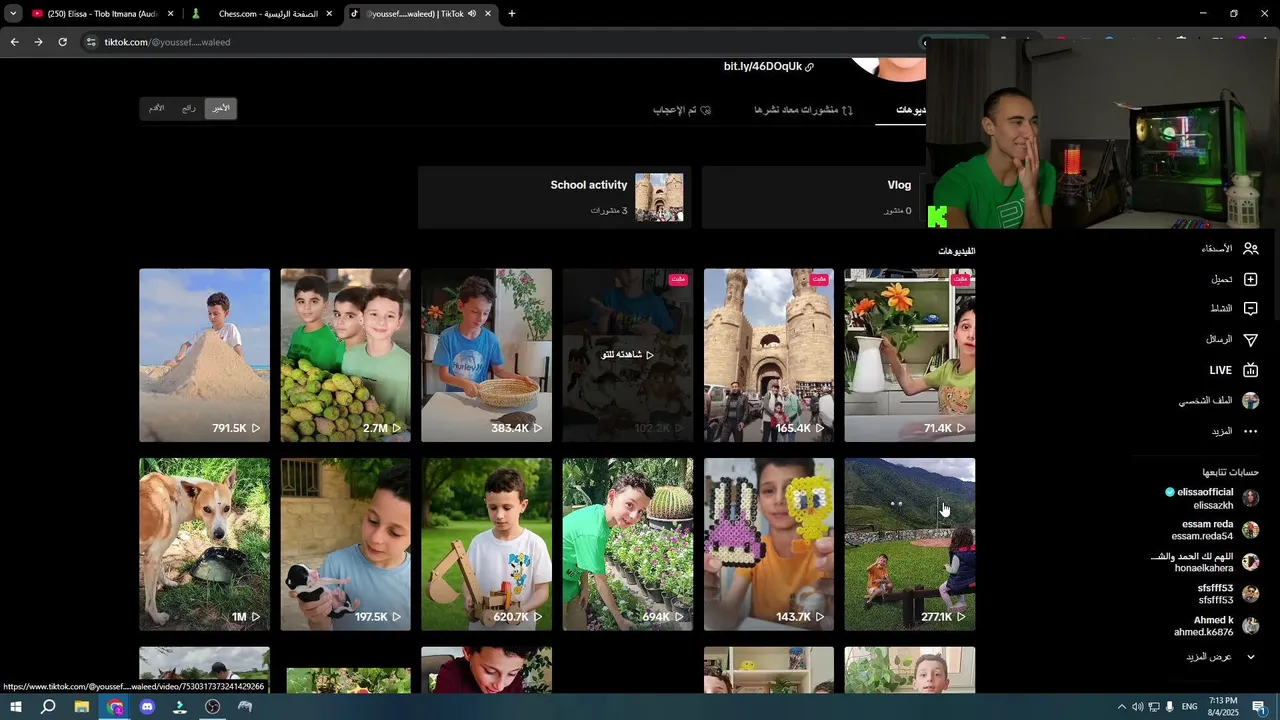This screenshot has width=1280, height=720.
Task: Play the wooden excavator video 620.7K
Action: coord(486,544)
